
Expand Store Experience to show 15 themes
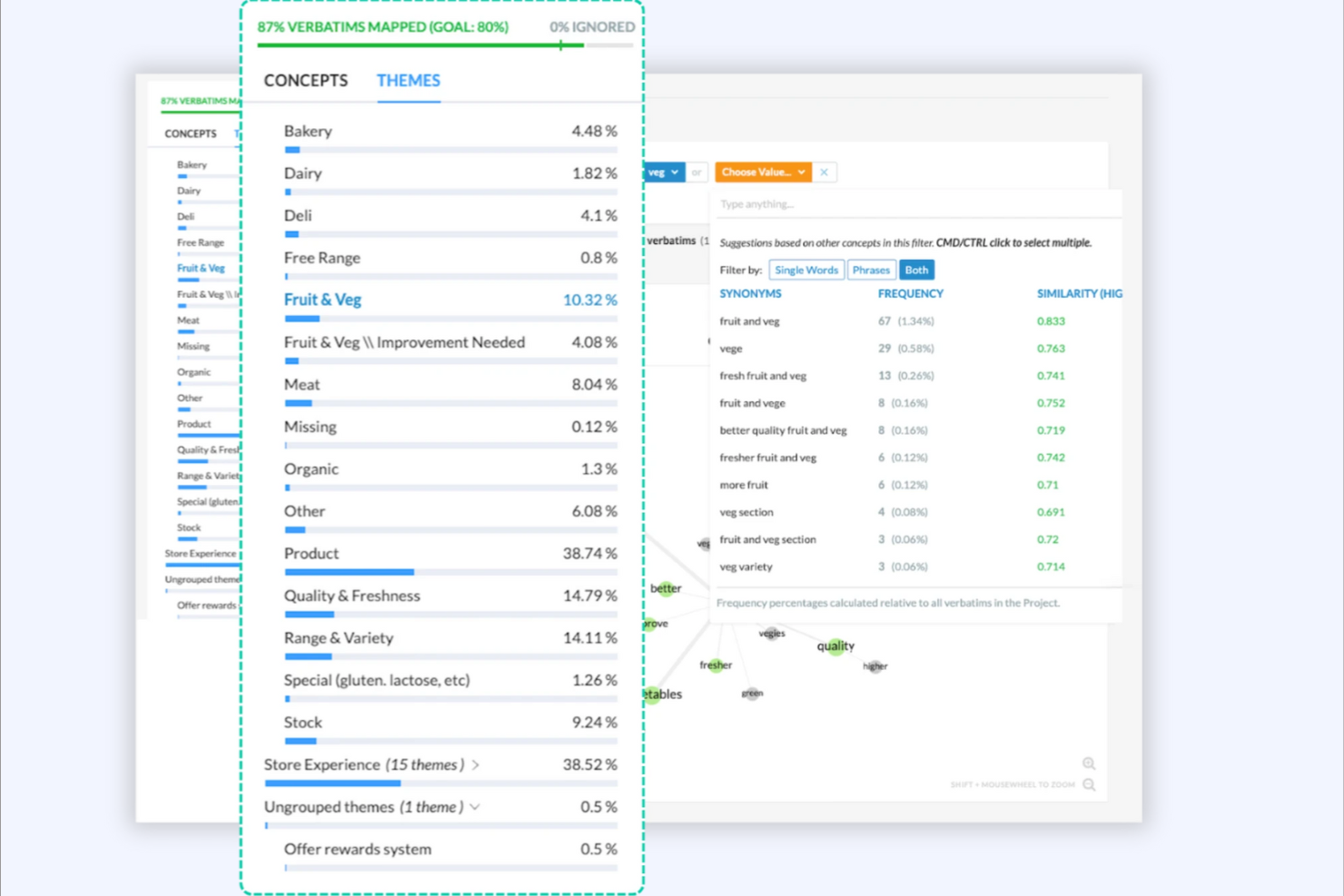(x=476, y=764)
